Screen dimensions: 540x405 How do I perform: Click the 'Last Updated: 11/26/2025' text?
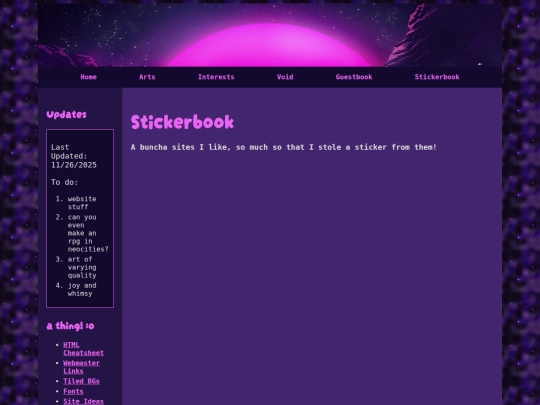tap(74, 156)
